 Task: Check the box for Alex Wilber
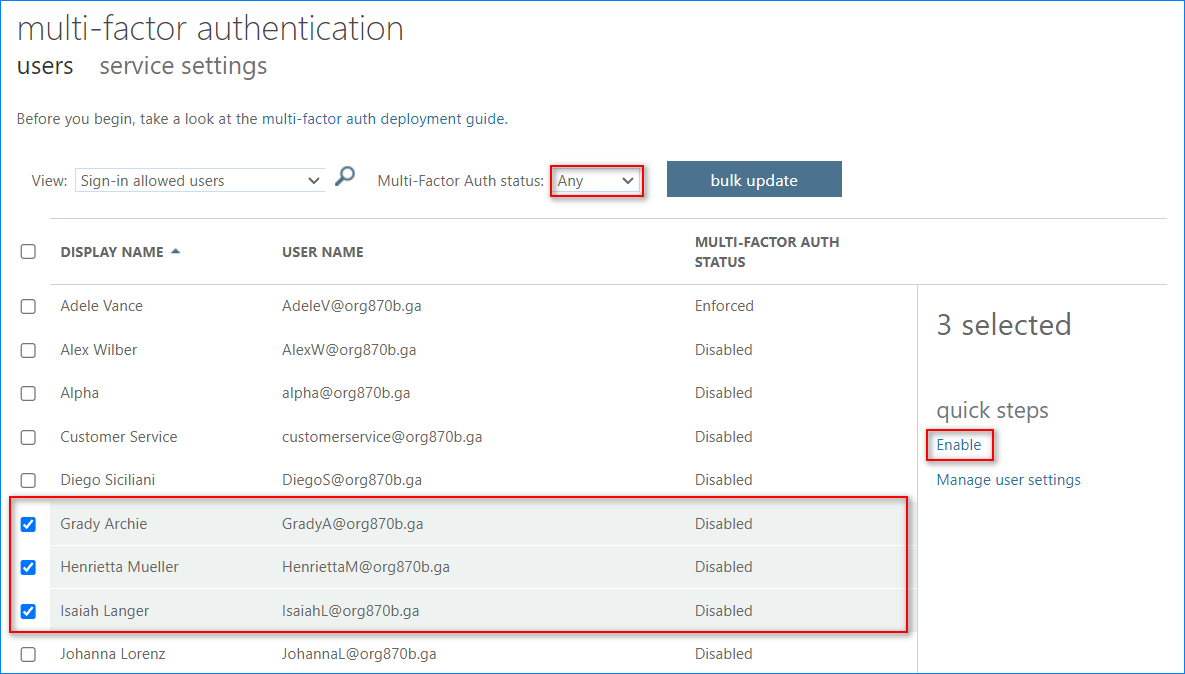(28, 350)
